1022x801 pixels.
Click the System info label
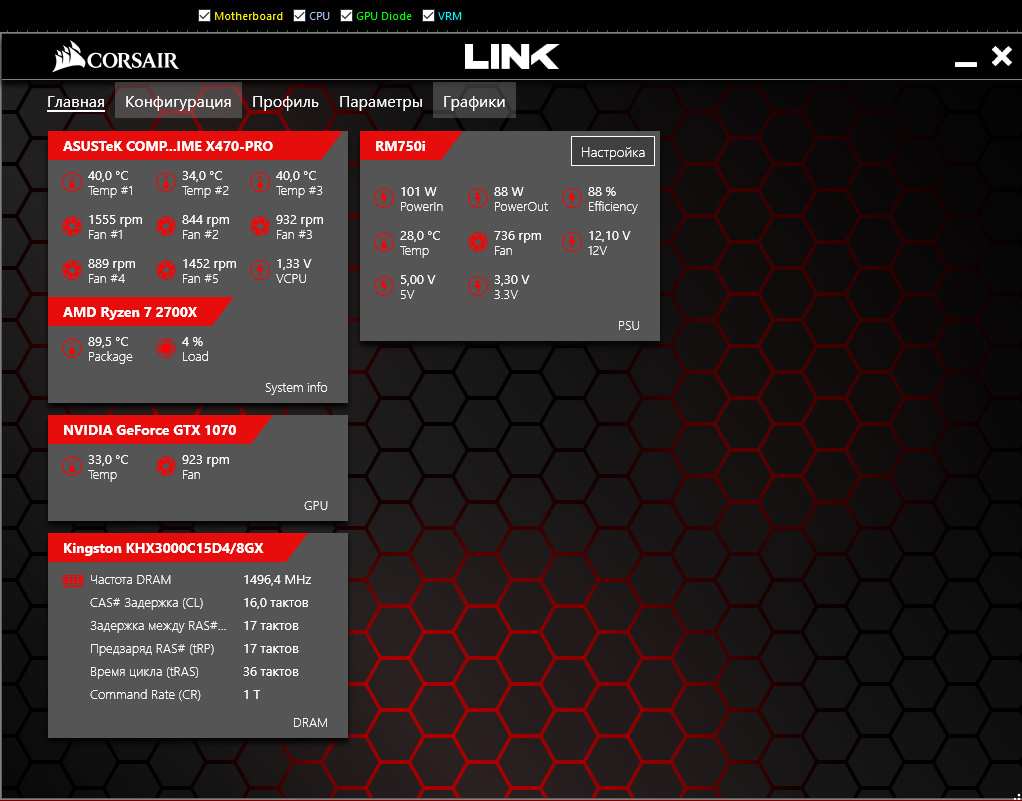coord(296,388)
